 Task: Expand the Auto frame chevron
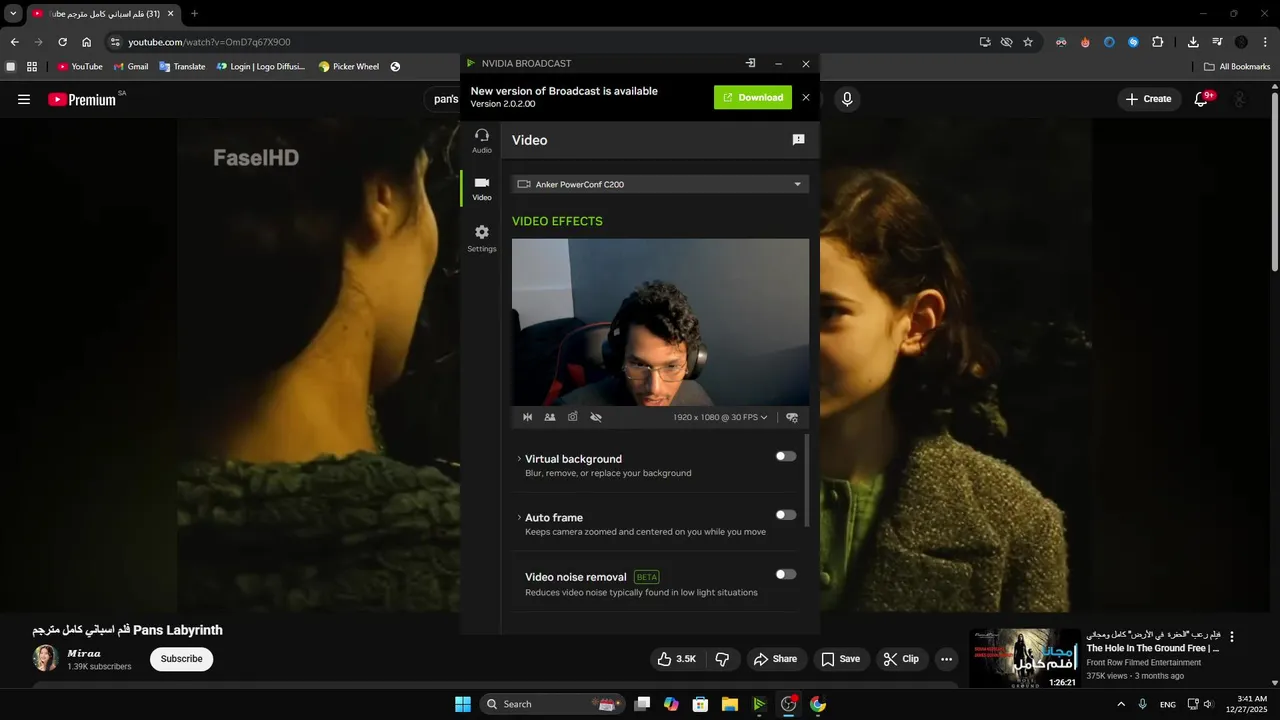coord(519,517)
